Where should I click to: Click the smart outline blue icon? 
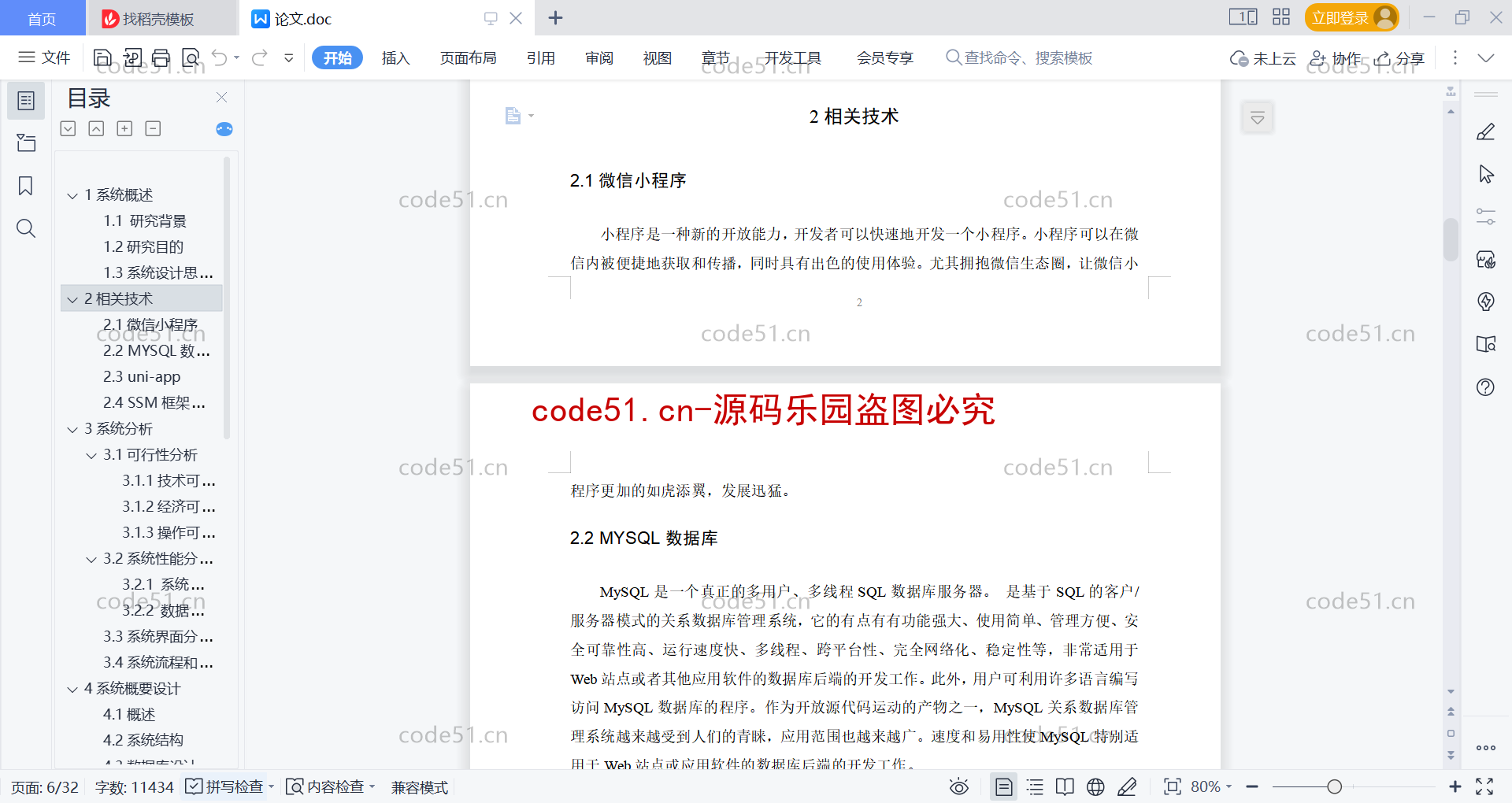click(224, 128)
